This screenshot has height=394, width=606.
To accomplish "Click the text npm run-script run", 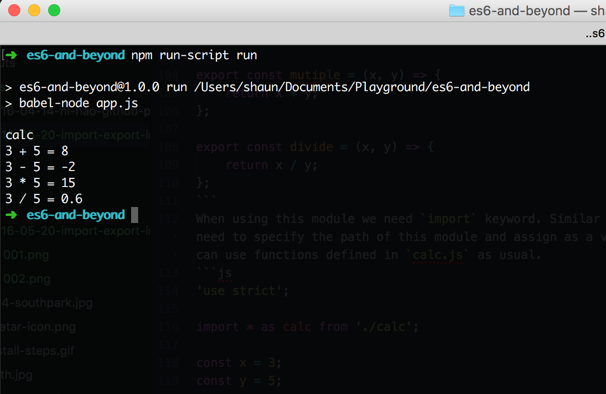I will [x=194, y=55].
